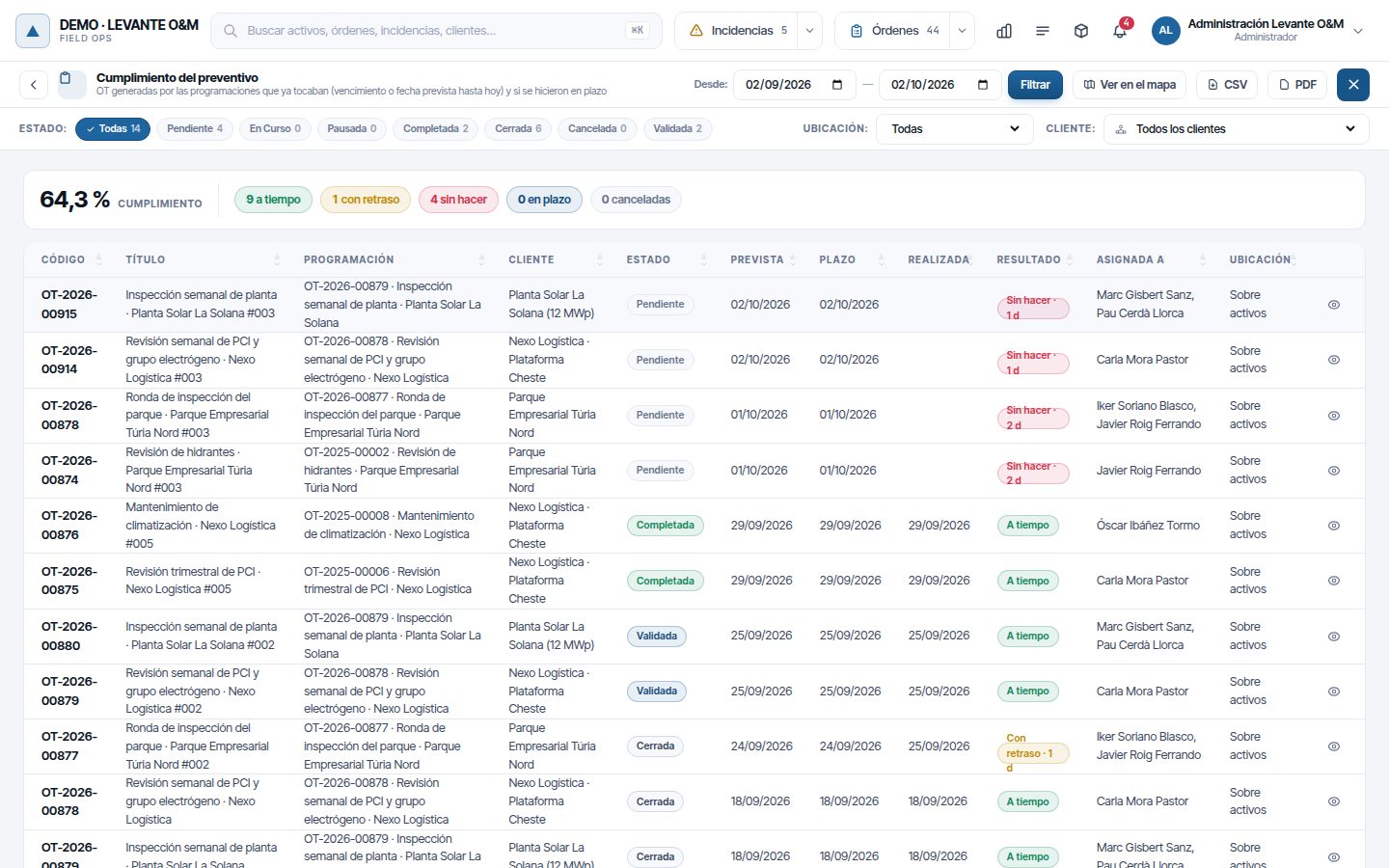Close the report with the X button
Image resolution: width=1389 pixels, height=868 pixels.
[1353, 85]
